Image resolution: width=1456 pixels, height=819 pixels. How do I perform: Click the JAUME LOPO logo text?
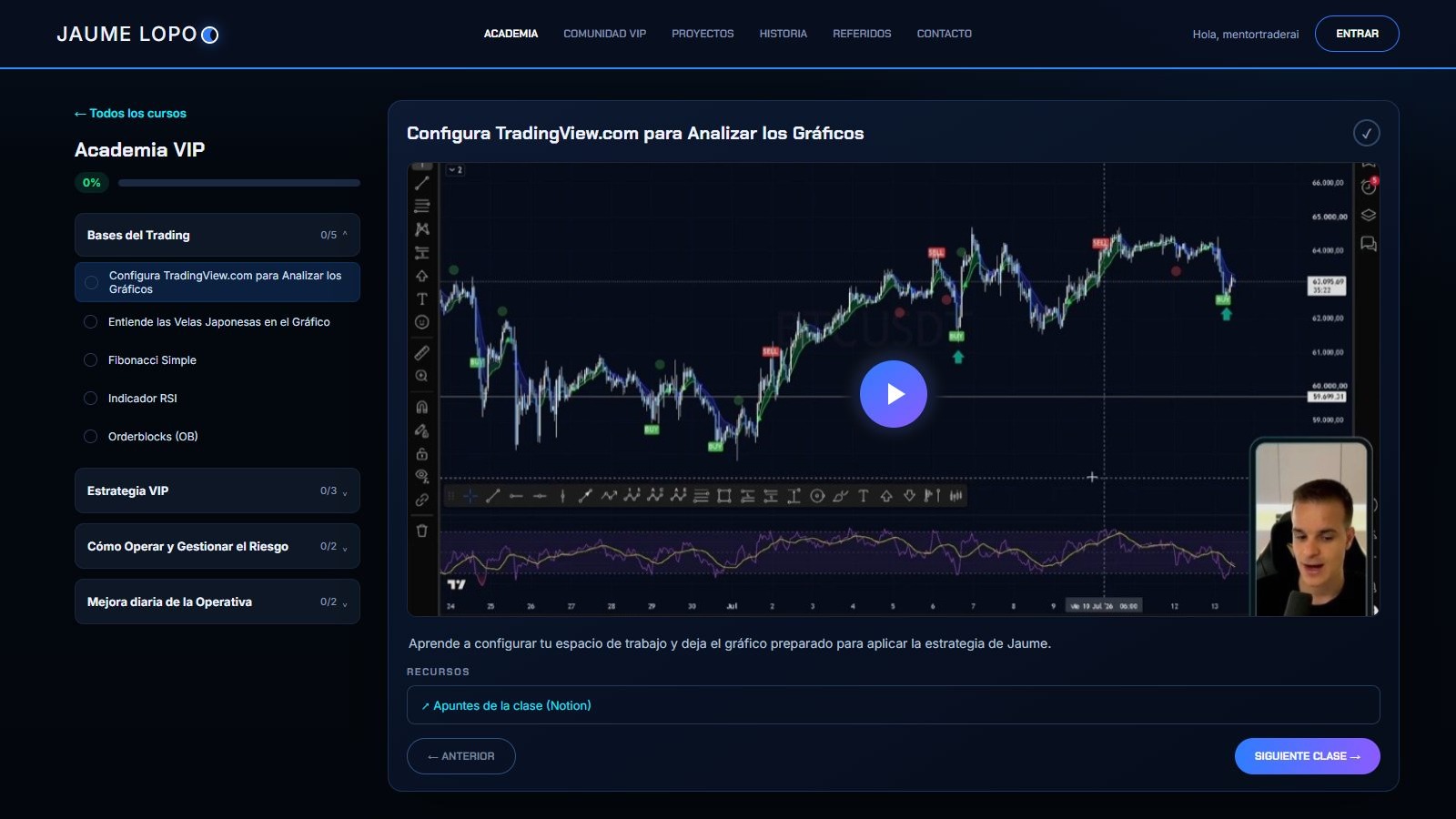[127, 35]
